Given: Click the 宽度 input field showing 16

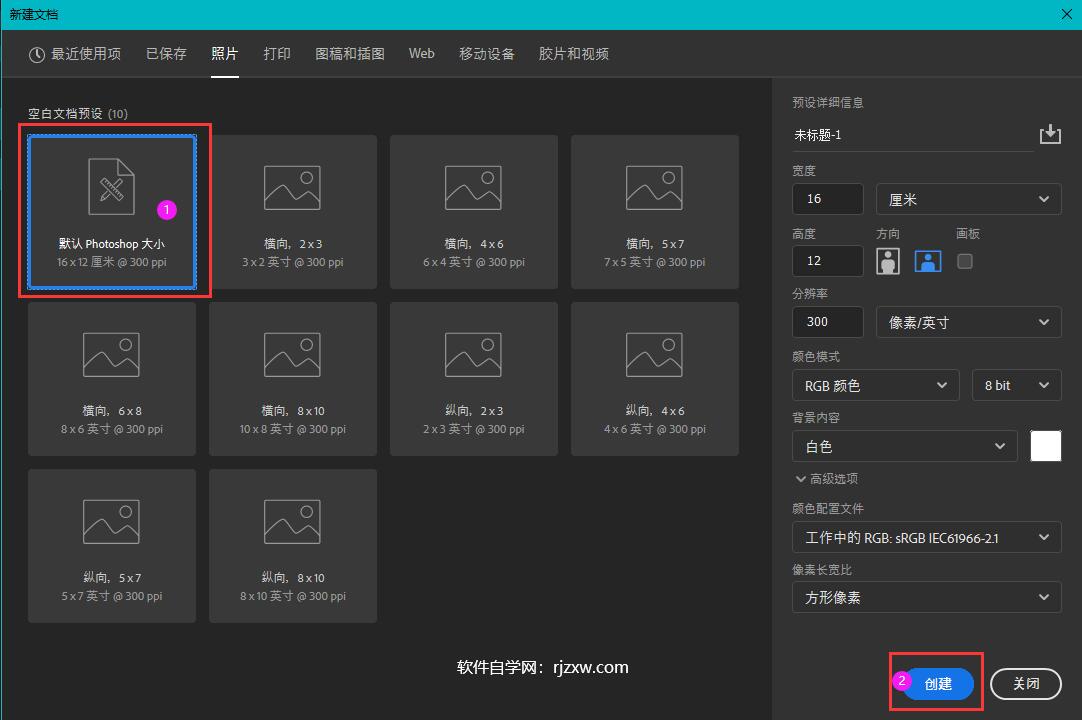Looking at the screenshot, I should coord(827,199).
